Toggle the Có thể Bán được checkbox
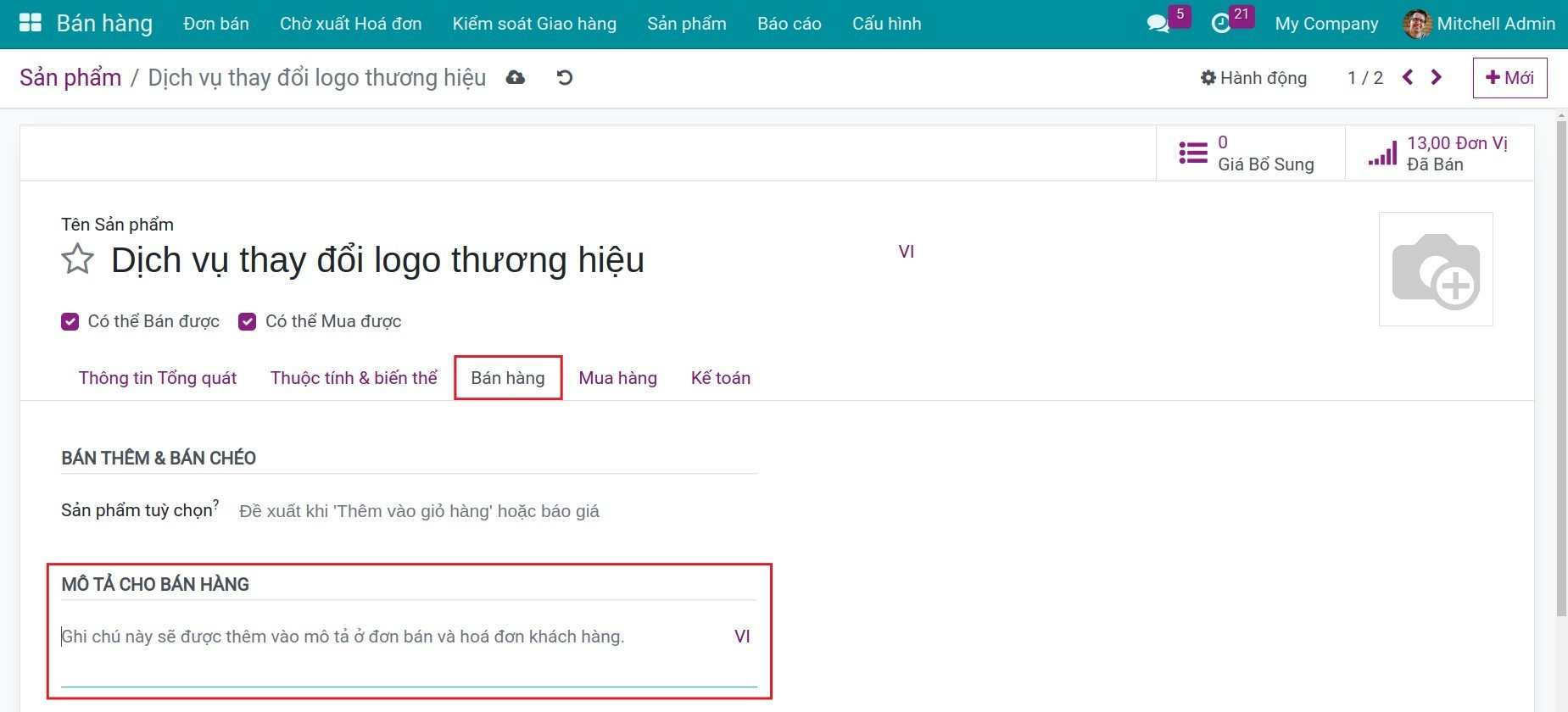This screenshot has height=712, width=1568. [70, 321]
